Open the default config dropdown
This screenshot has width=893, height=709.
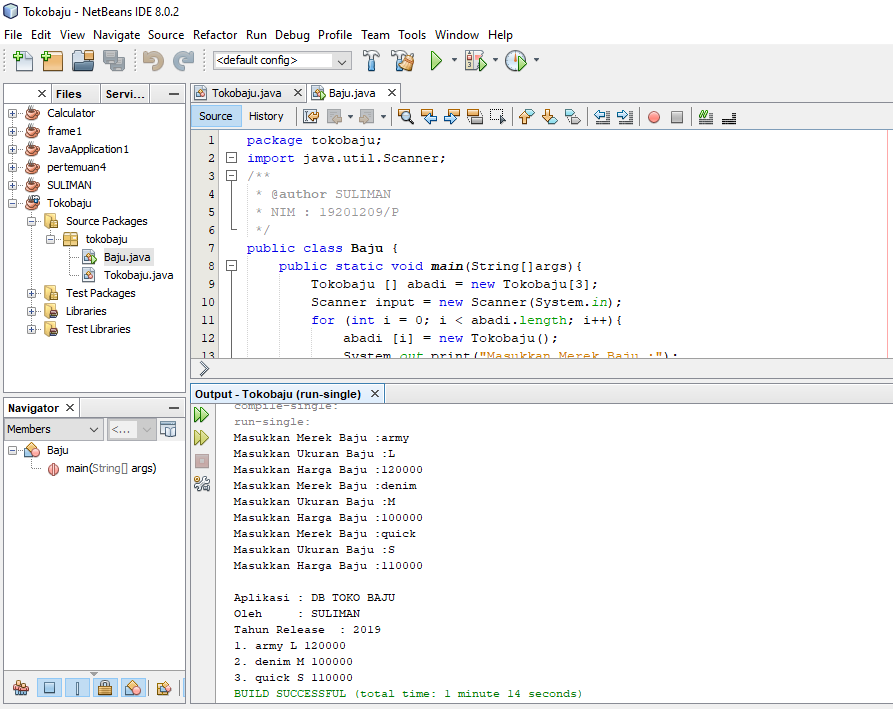(282, 61)
